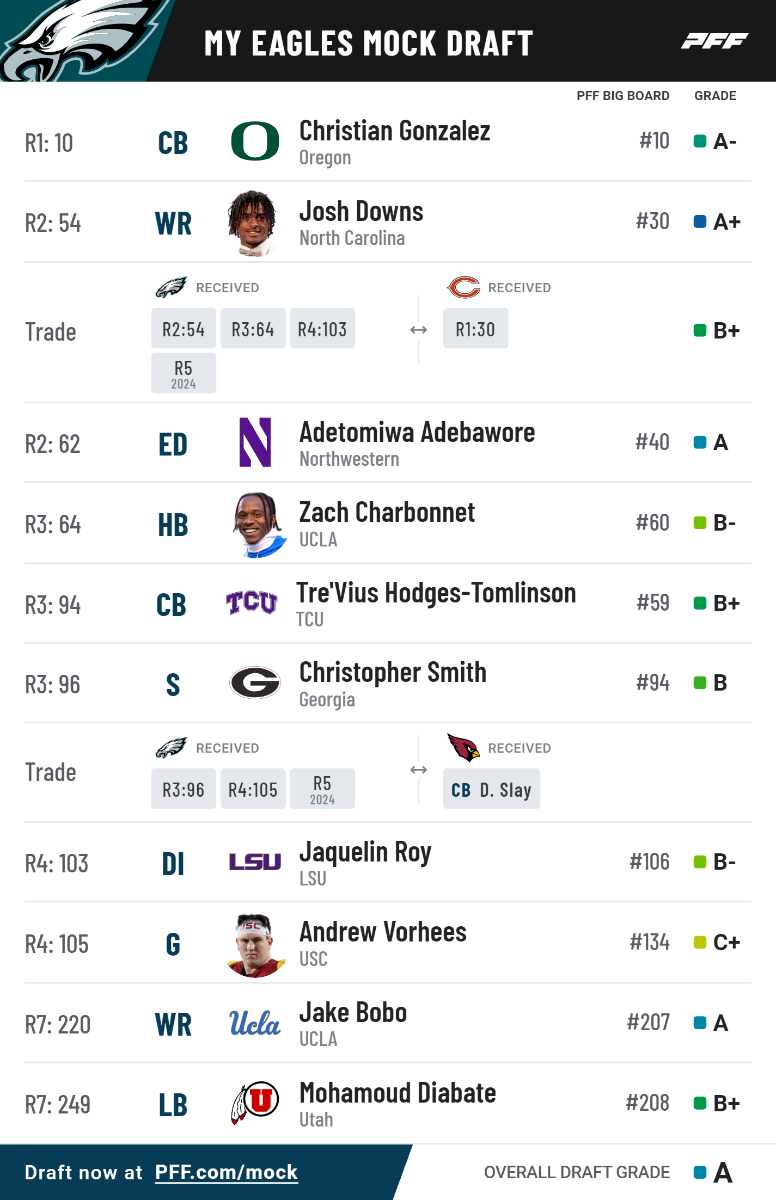This screenshot has height=1200, width=776.
Task: Click the Georgia G logo
Action: 255,683
